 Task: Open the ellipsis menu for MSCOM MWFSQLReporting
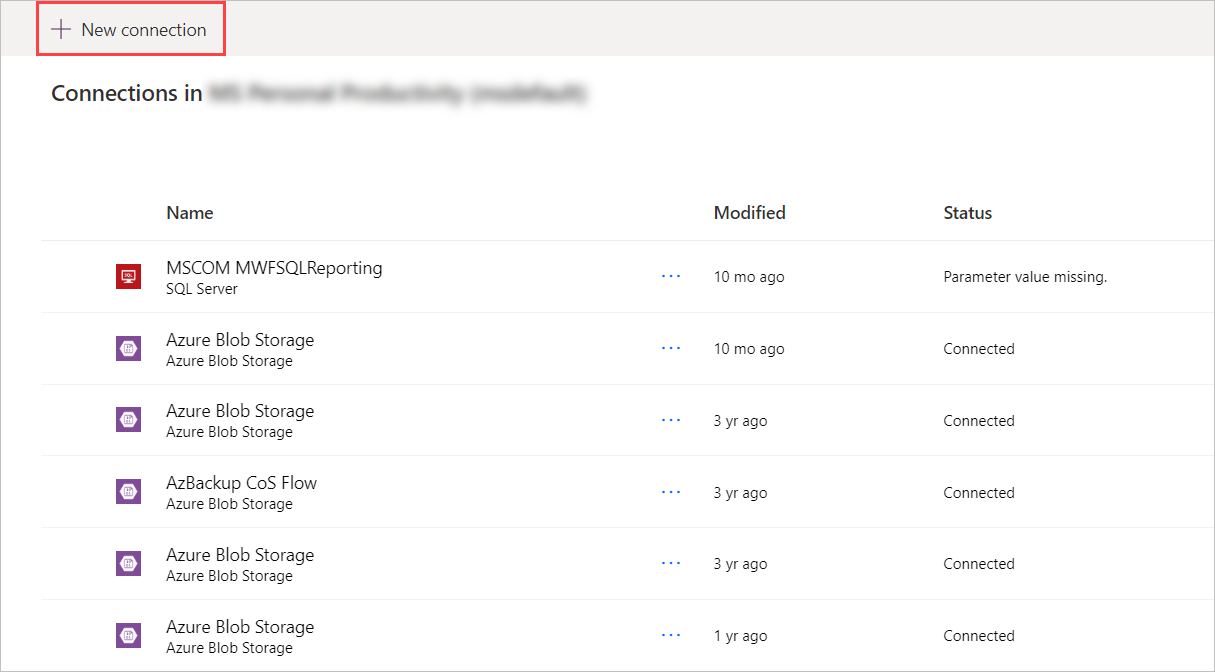671,276
